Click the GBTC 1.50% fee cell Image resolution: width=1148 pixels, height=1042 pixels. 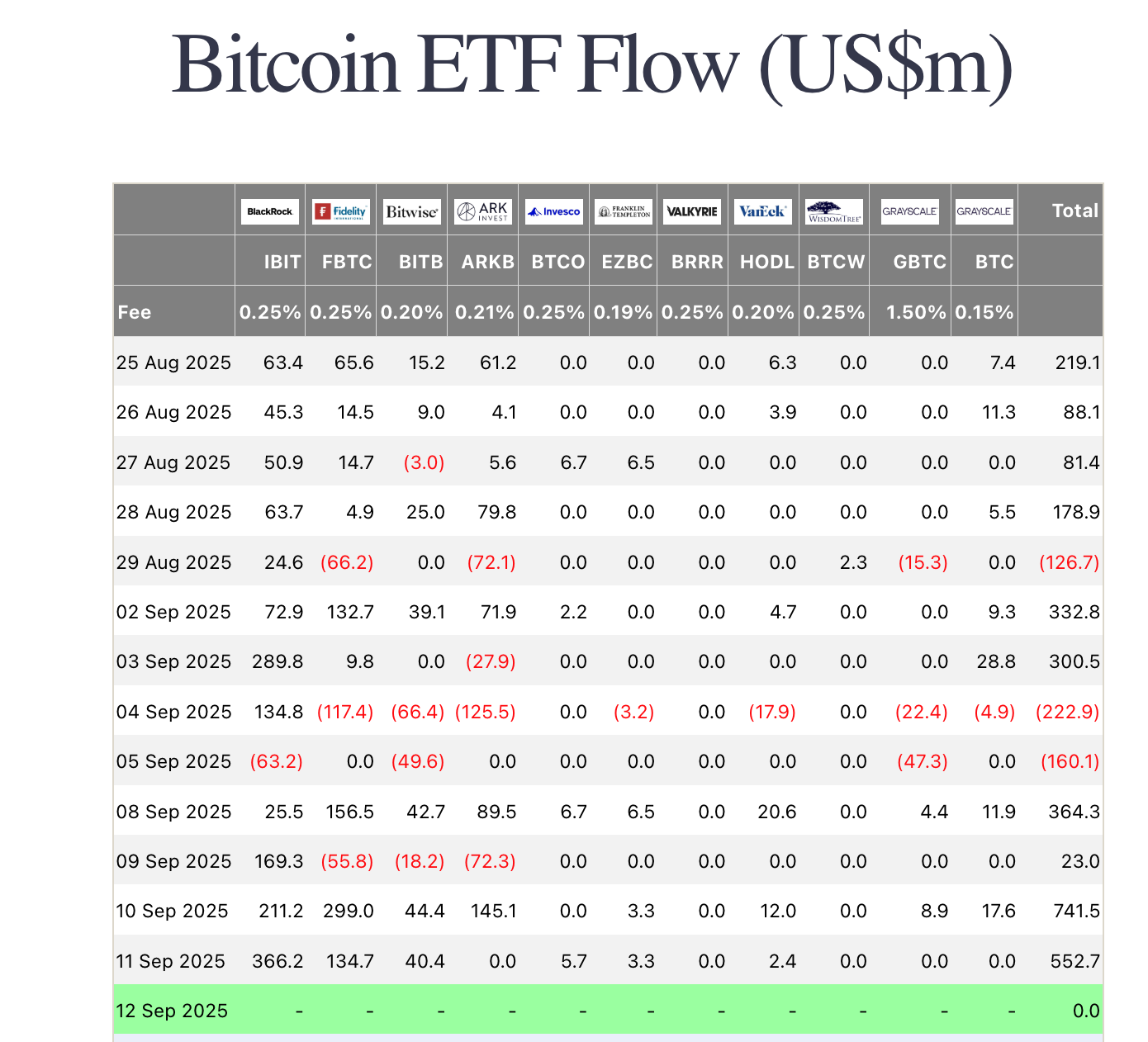(x=916, y=312)
